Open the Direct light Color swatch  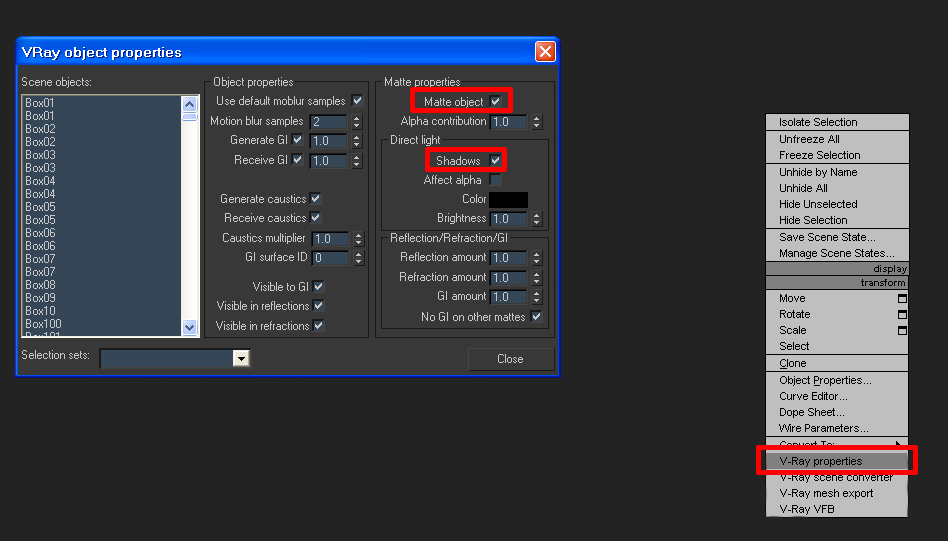508,199
